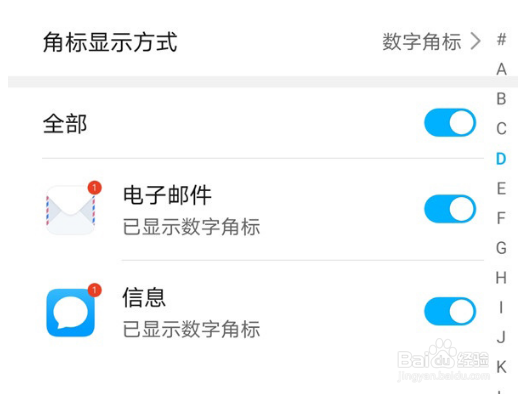Viewport: 519px width, 394px height.
Task: Turn off 信息 badge switch
Action: click(x=450, y=311)
